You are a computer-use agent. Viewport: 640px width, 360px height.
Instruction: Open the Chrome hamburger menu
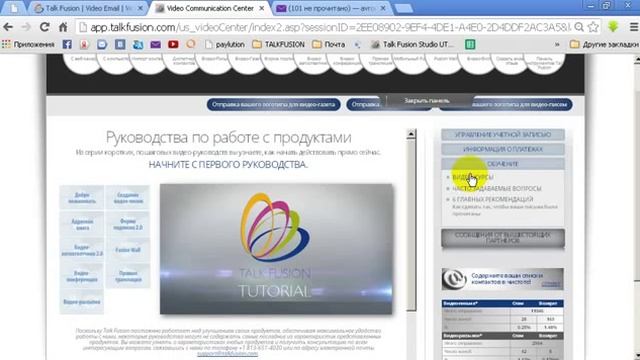tap(634, 27)
